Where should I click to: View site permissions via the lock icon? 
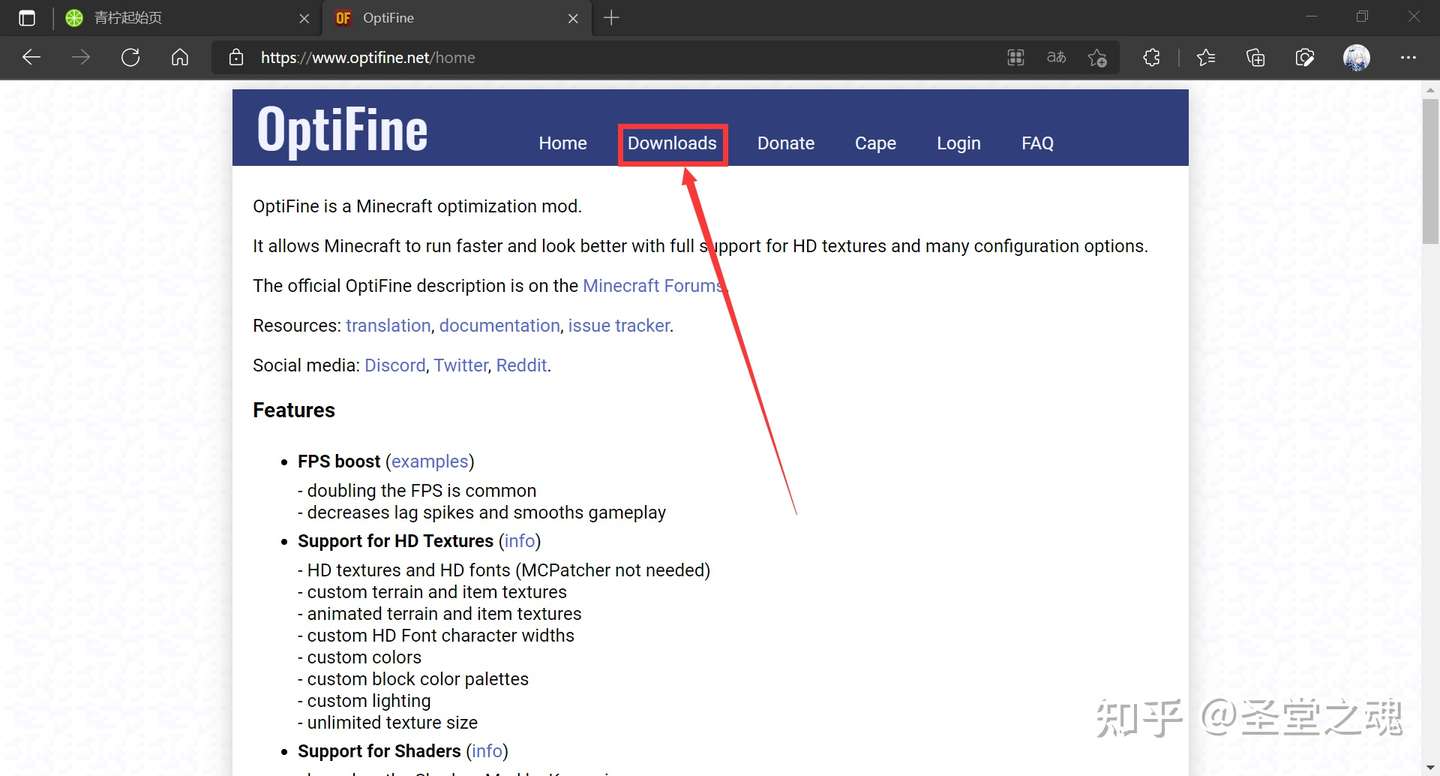click(x=235, y=57)
